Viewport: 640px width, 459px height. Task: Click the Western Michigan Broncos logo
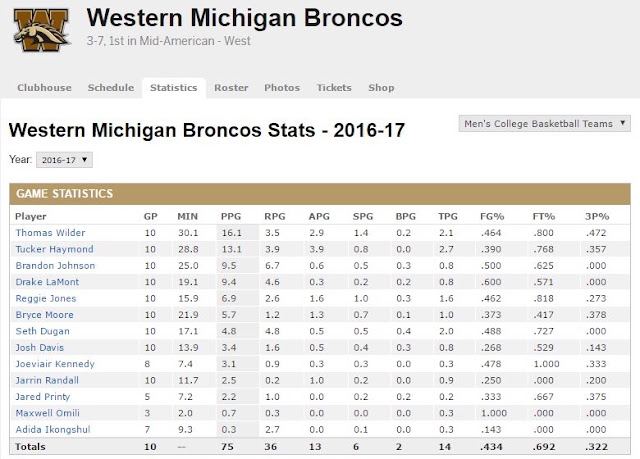pos(41,30)
